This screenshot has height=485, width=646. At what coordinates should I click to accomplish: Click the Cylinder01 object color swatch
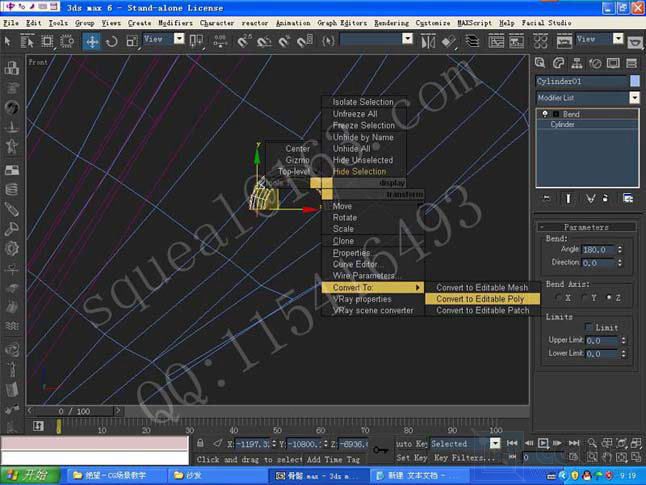coord(635,81)
